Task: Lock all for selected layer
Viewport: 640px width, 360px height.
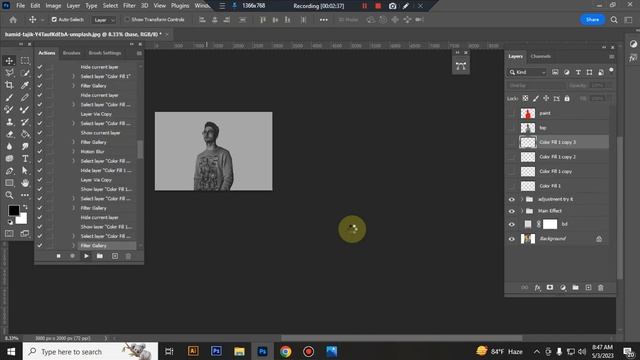Action: (x=567, y=99)
